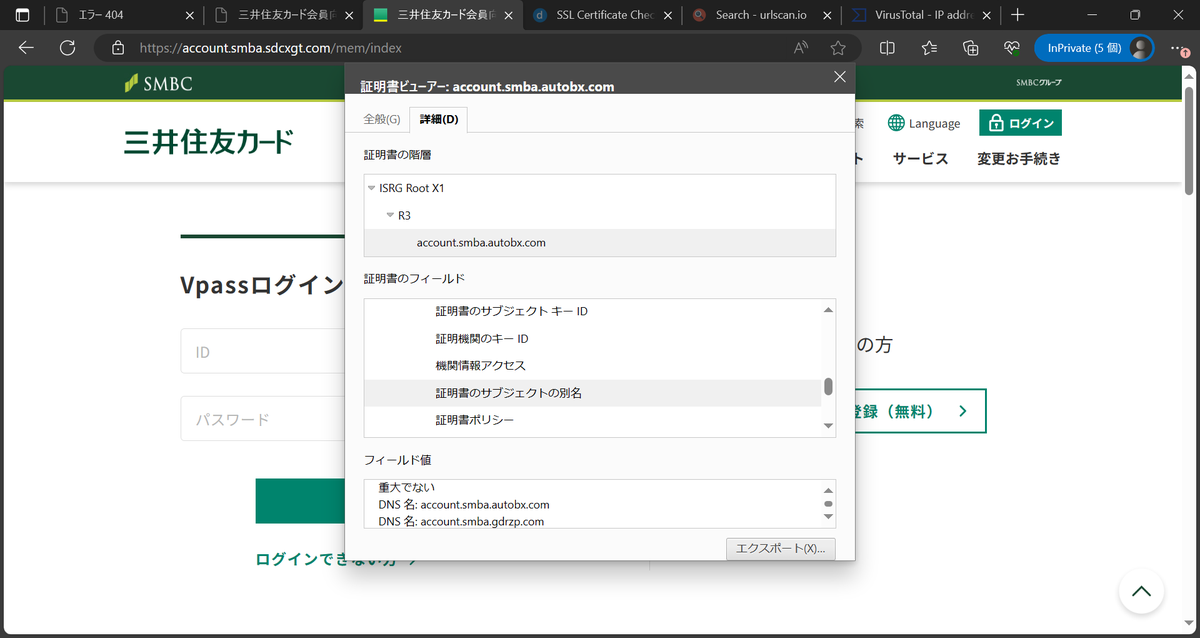This screenshot has height=638, width=1200.
Task: Open the collections icon in toolbar
Action: tap(970, 48)
